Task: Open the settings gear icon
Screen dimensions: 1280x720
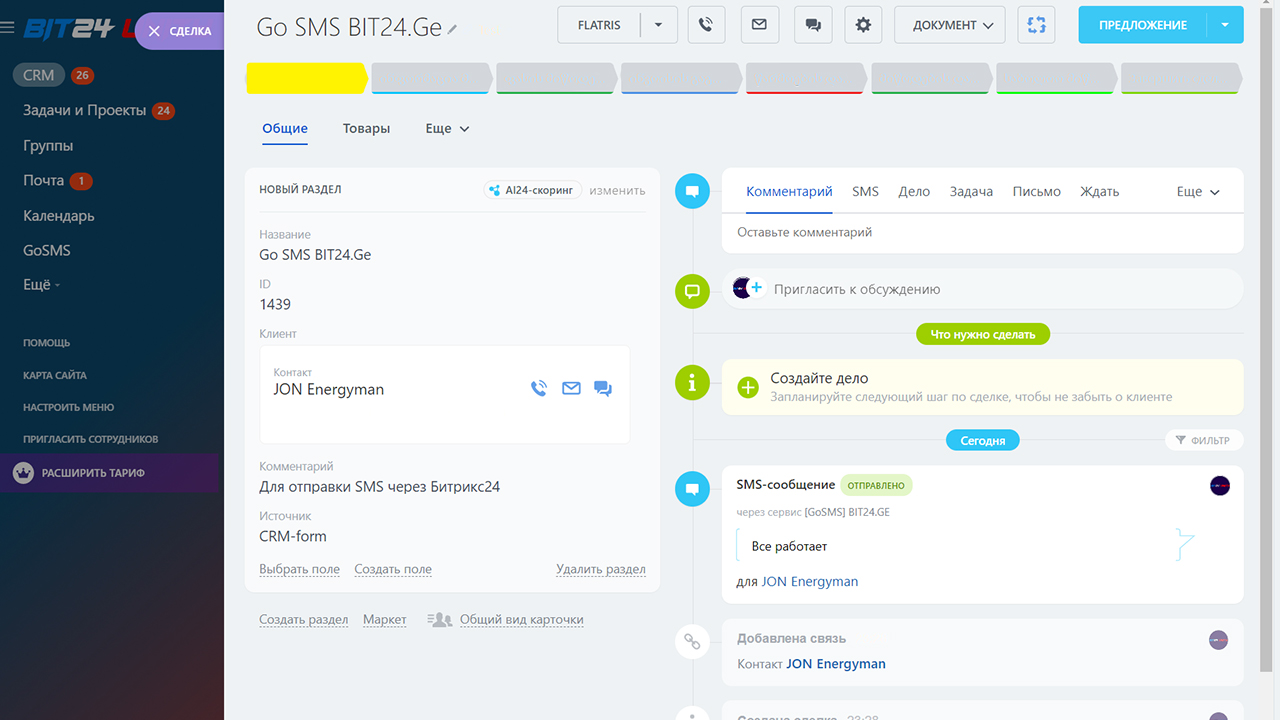Action: tap(863, 25)
